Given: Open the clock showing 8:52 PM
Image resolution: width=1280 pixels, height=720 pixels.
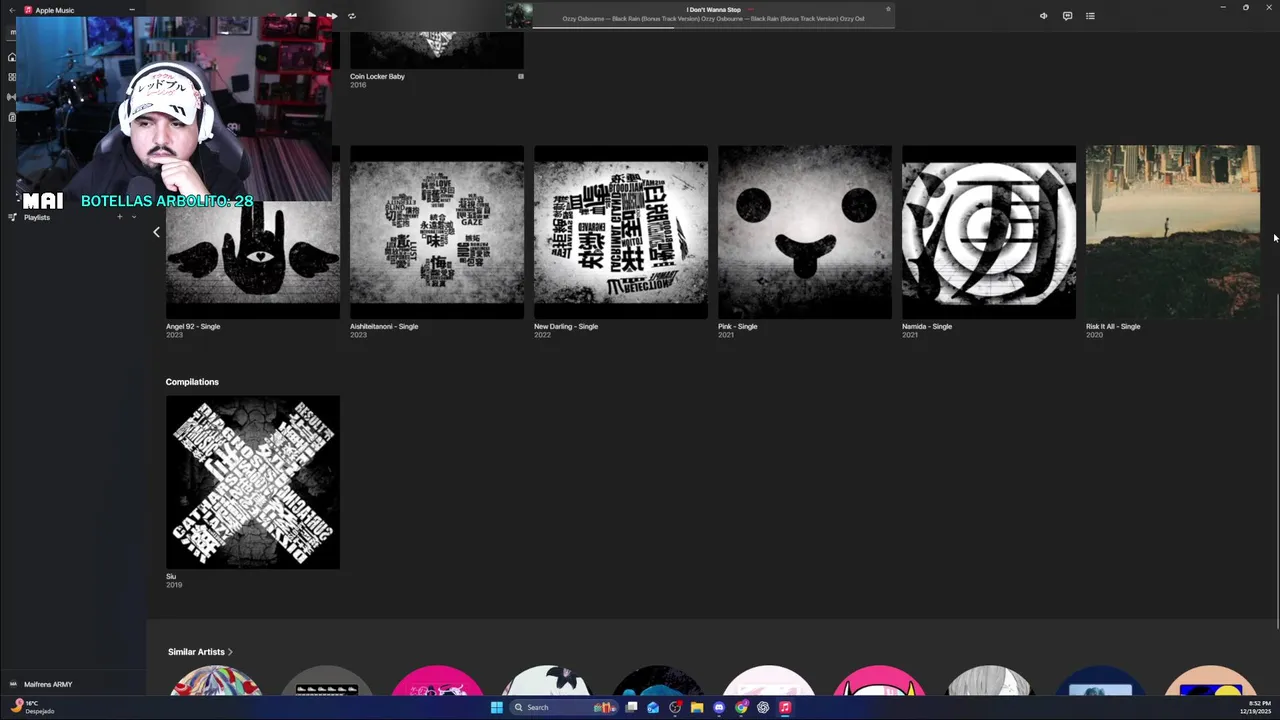Looking at the screenshot, I should click(x=1256, y=707).
